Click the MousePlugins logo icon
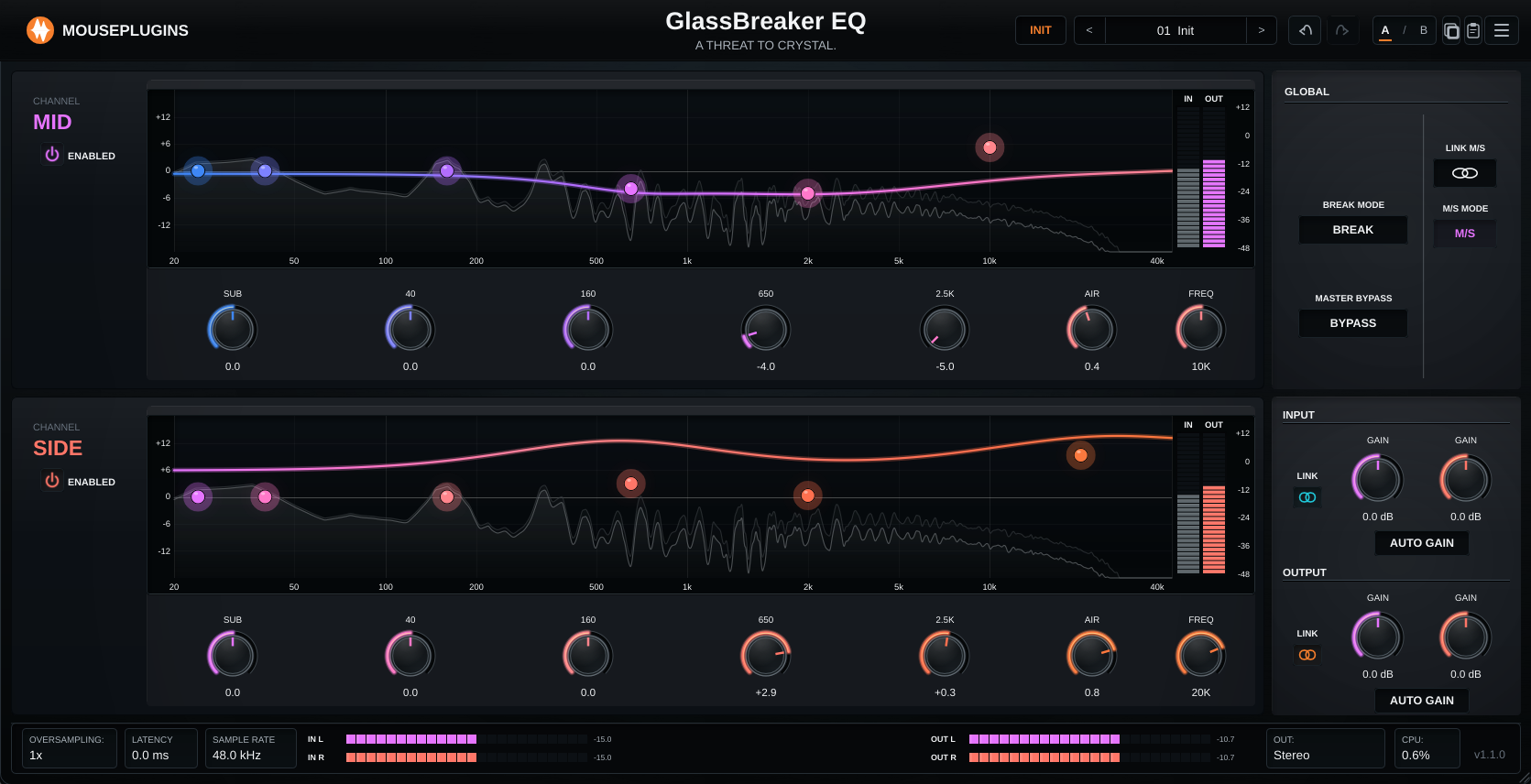 pyautogui.click(x=40, y=30)
